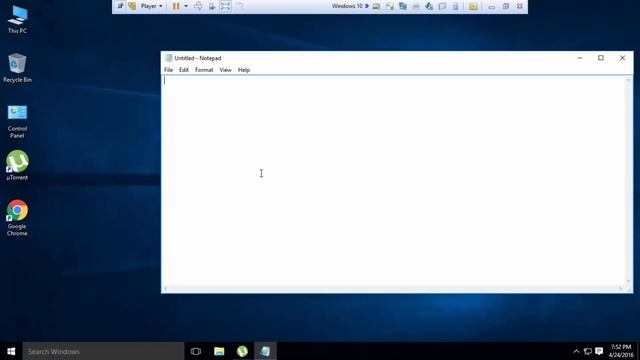The height and width of the screenshot is (360, 640).
Task: Click the Notepad taskbar button
Action: click(x=265, y=351)
